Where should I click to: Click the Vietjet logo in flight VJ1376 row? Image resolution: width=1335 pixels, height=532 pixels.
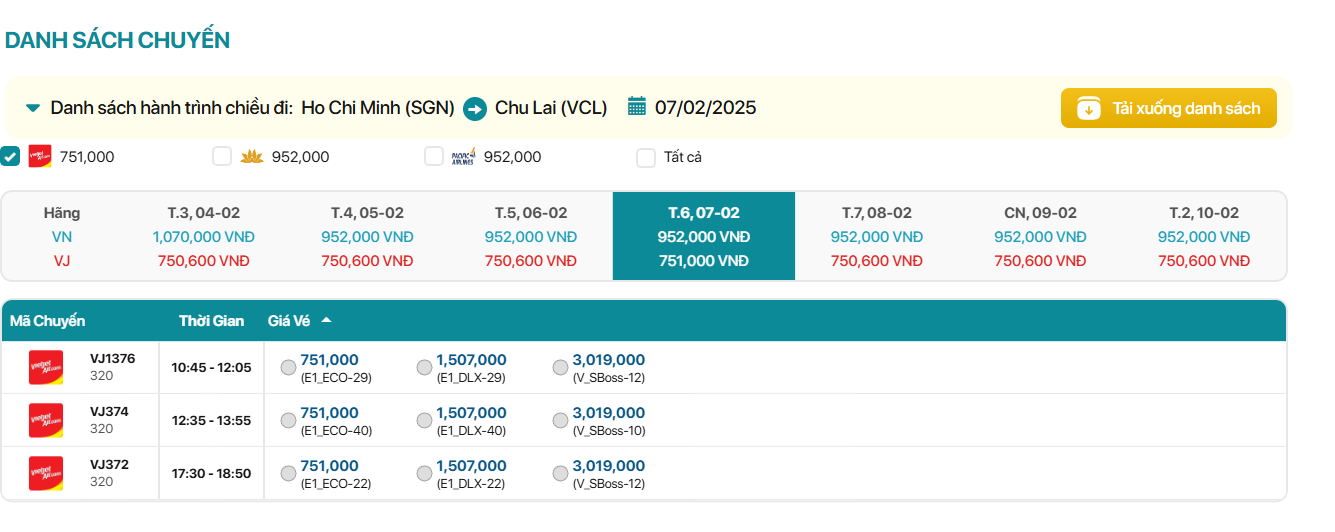click(x=46, y=367)
